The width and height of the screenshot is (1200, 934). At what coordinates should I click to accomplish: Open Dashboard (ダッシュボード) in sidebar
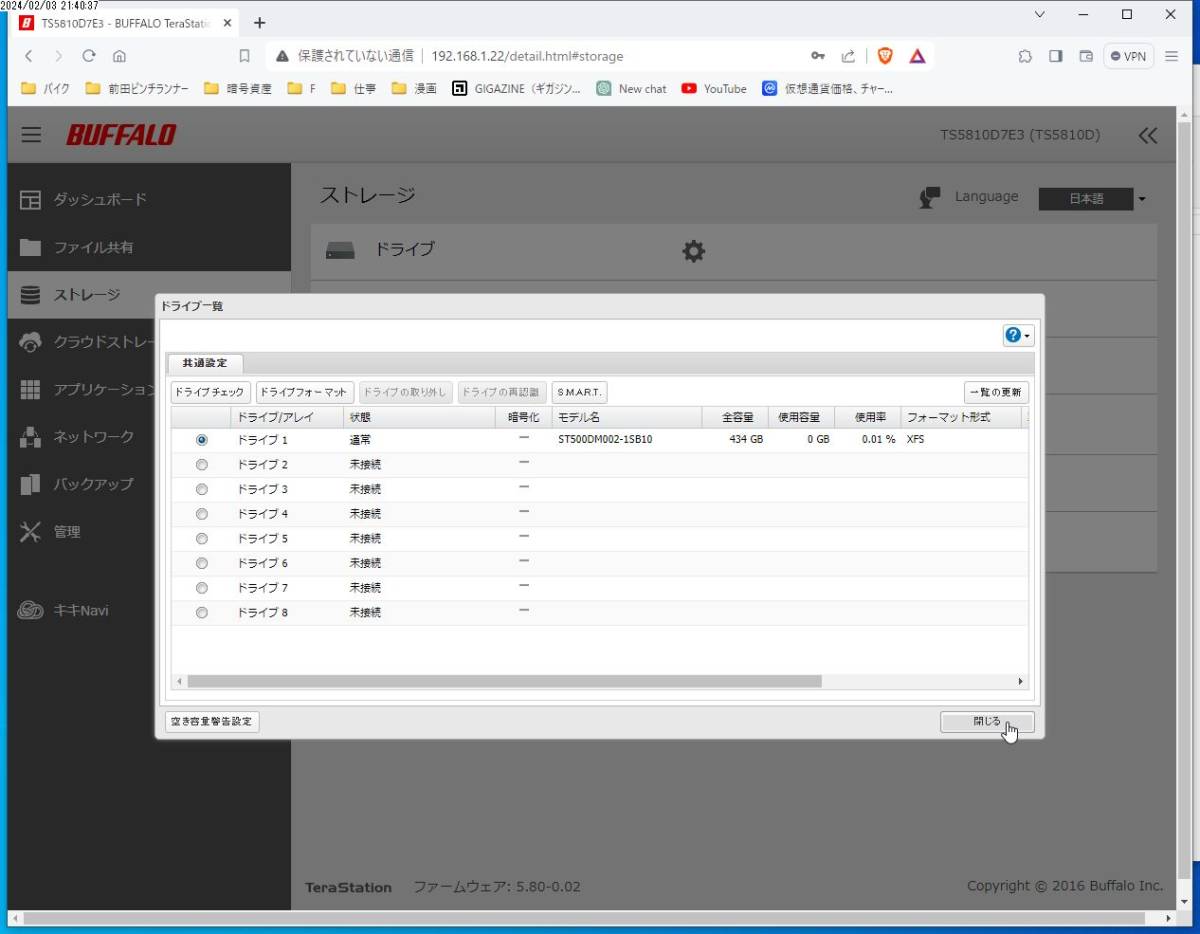point(149,199)
